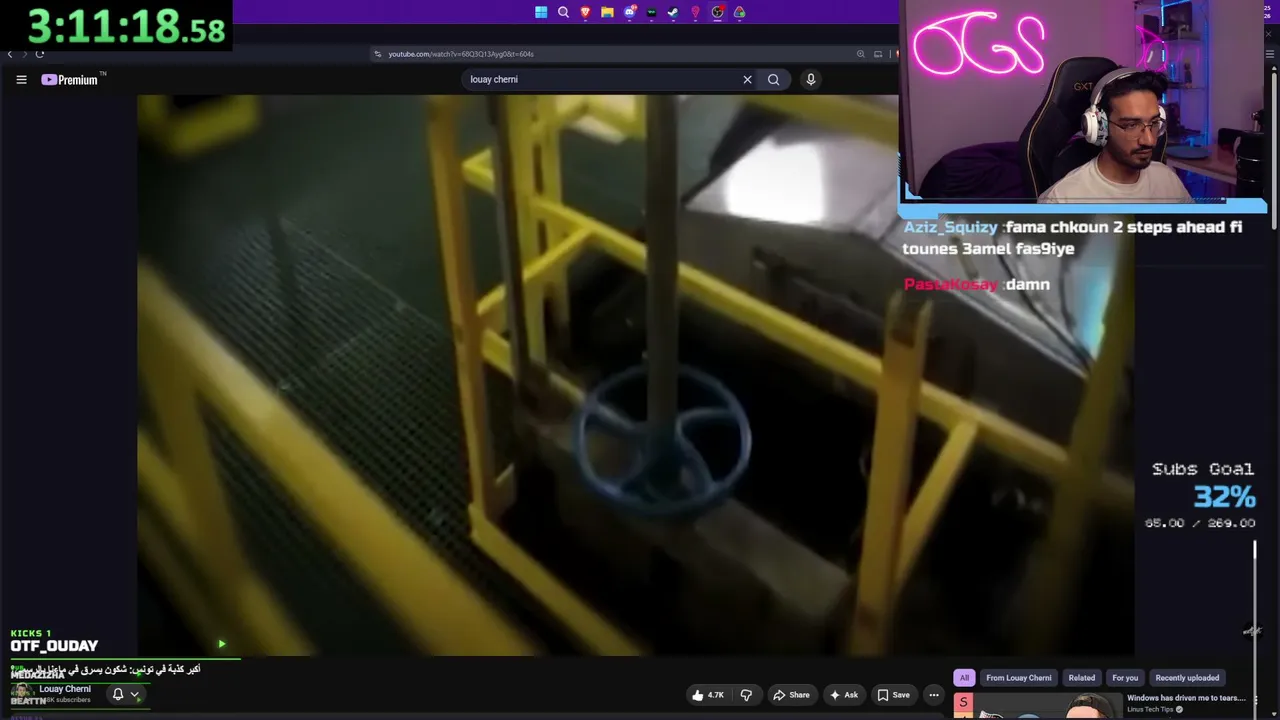
Task: Share this video
Action: coord(791,695)
